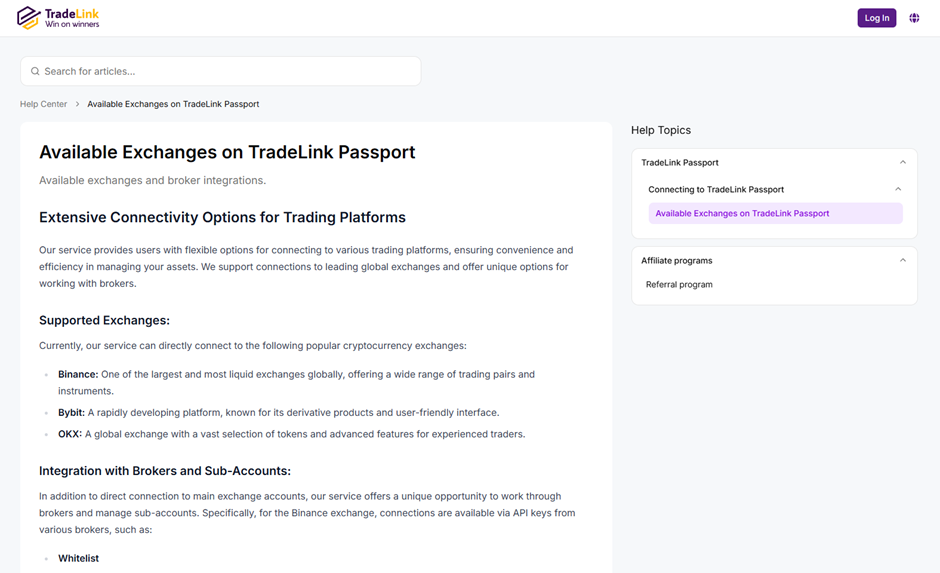Click the Whitelist broker list entry
Image resolution: width=940 pixels, height=573 pixels.
click(x=79, y=558)
